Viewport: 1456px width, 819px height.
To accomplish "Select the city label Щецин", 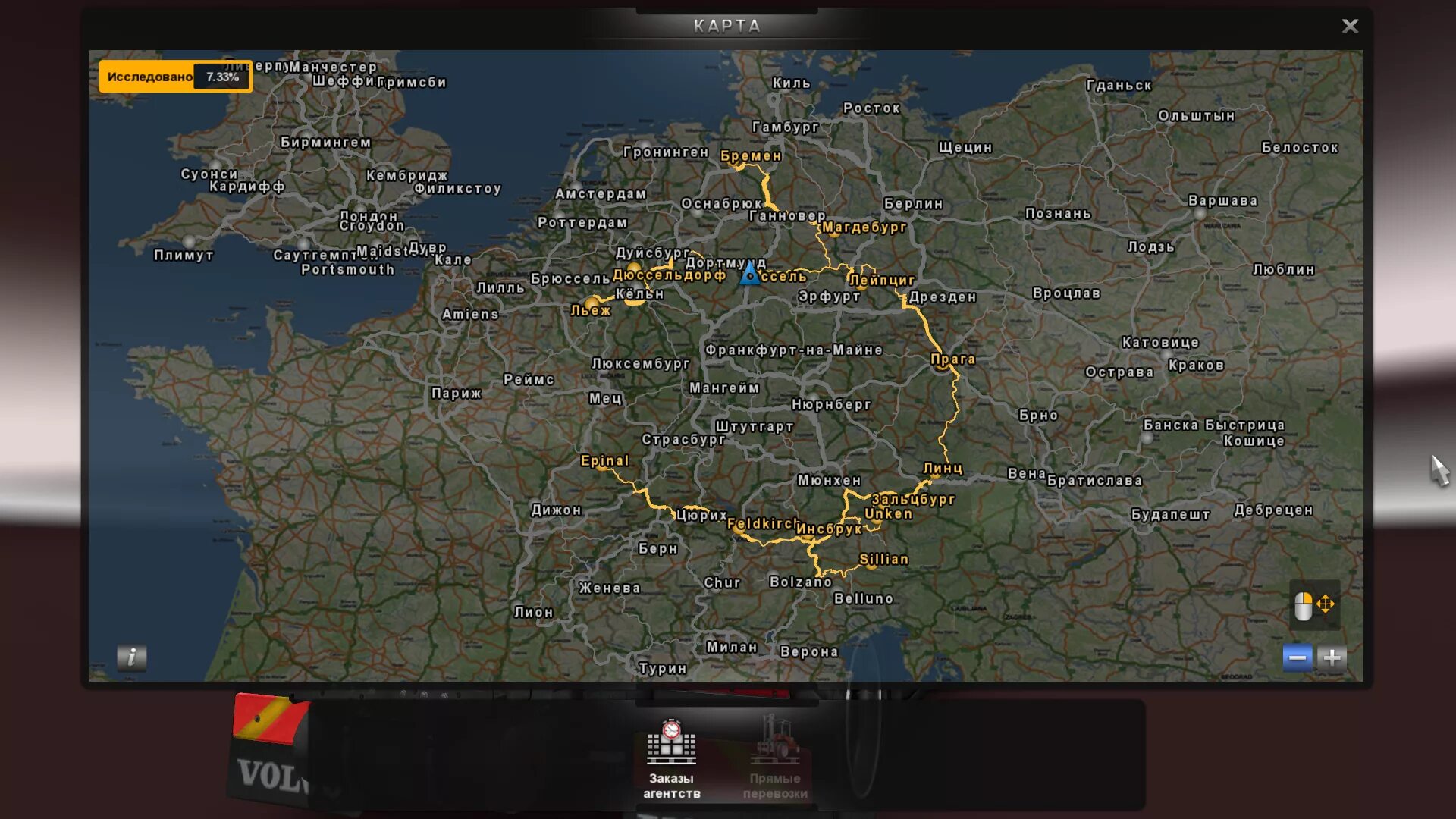I will (x=965, y=148).
